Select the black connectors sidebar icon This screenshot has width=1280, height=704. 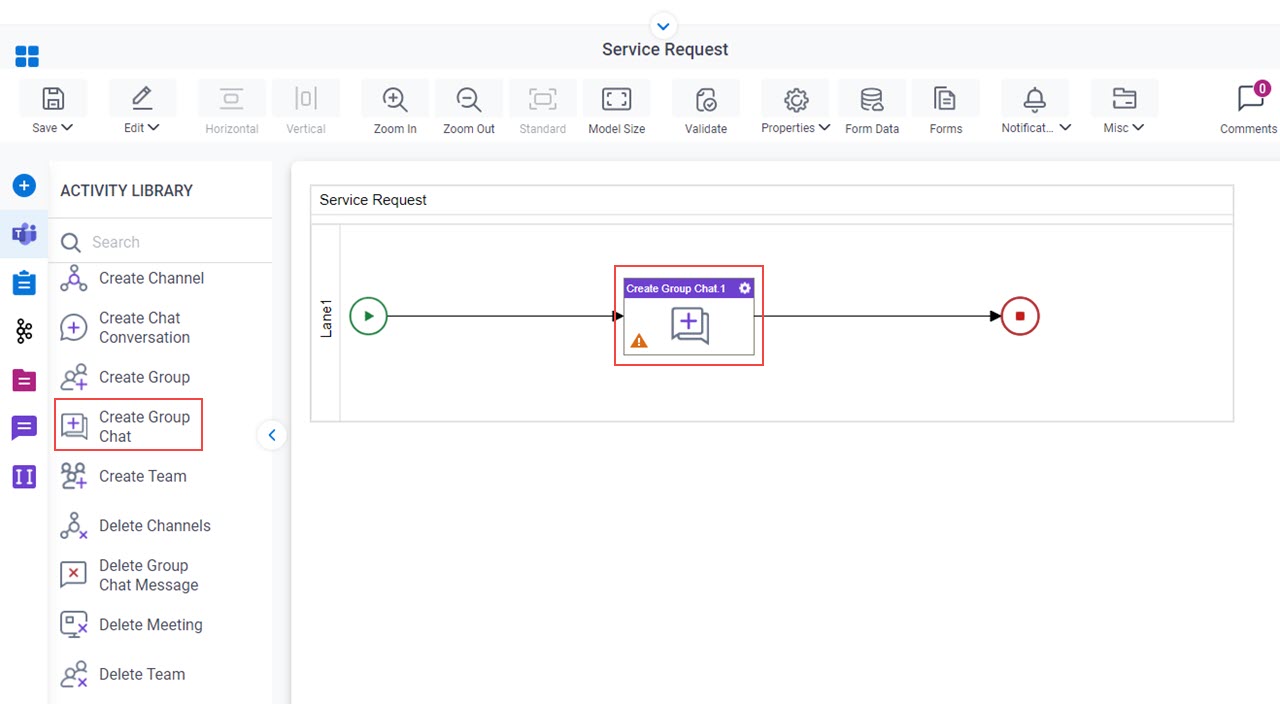[x=24, y=332]
